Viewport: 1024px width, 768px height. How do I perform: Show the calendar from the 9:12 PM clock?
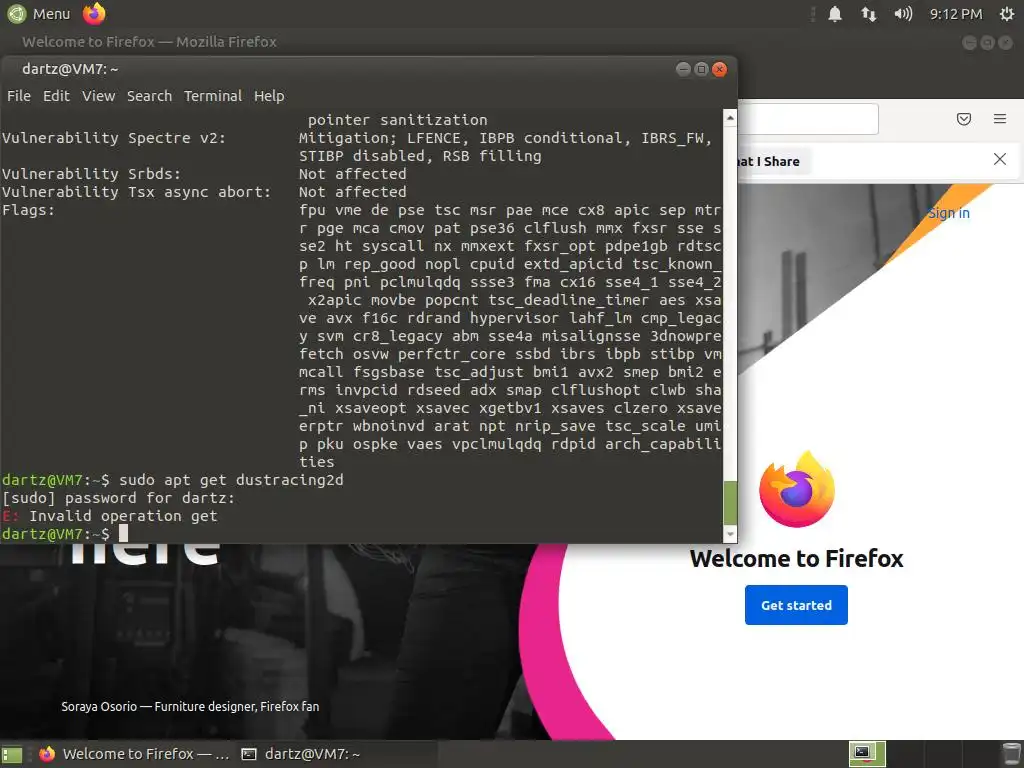point(955,14)
